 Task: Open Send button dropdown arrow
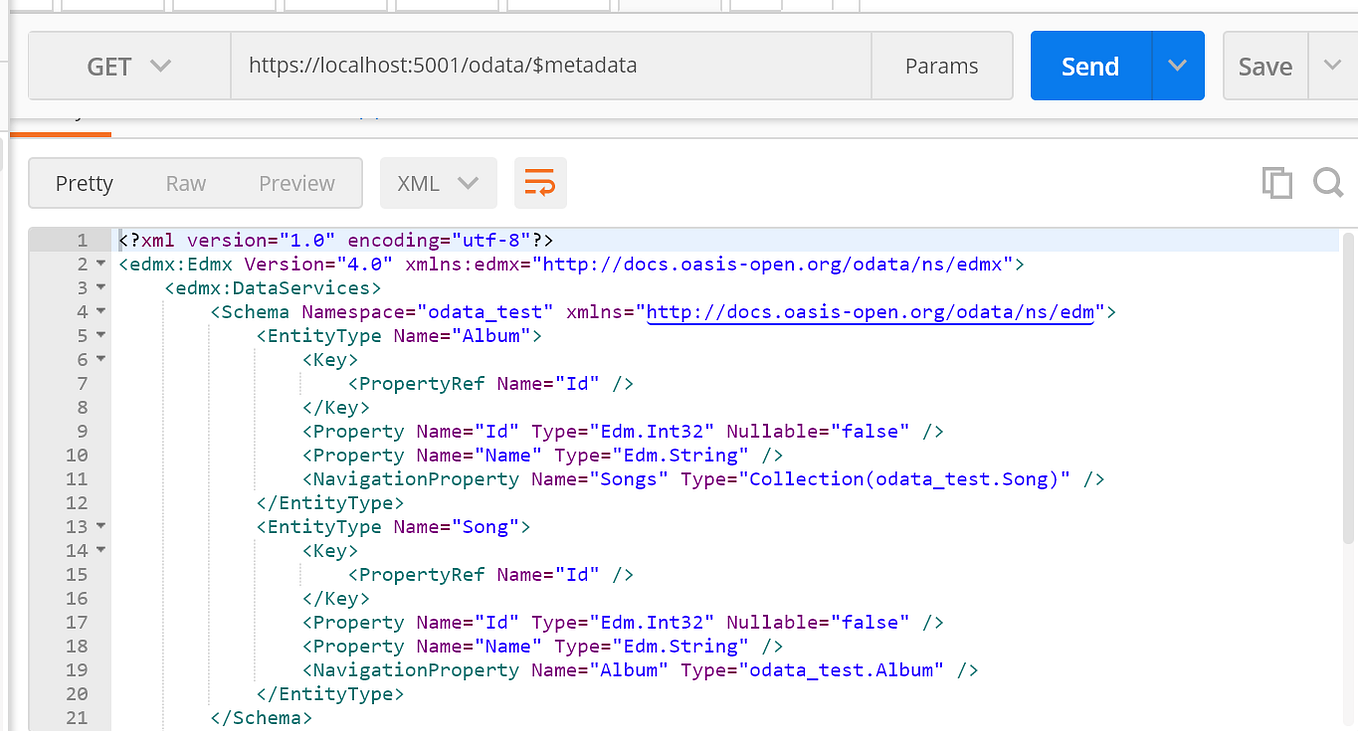pyautogui.click(x=1178, y=66)
